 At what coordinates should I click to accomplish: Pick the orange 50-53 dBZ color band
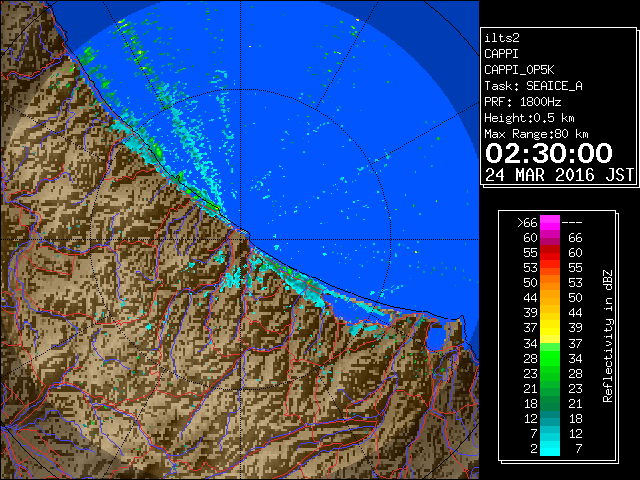(x=550, y=283)
